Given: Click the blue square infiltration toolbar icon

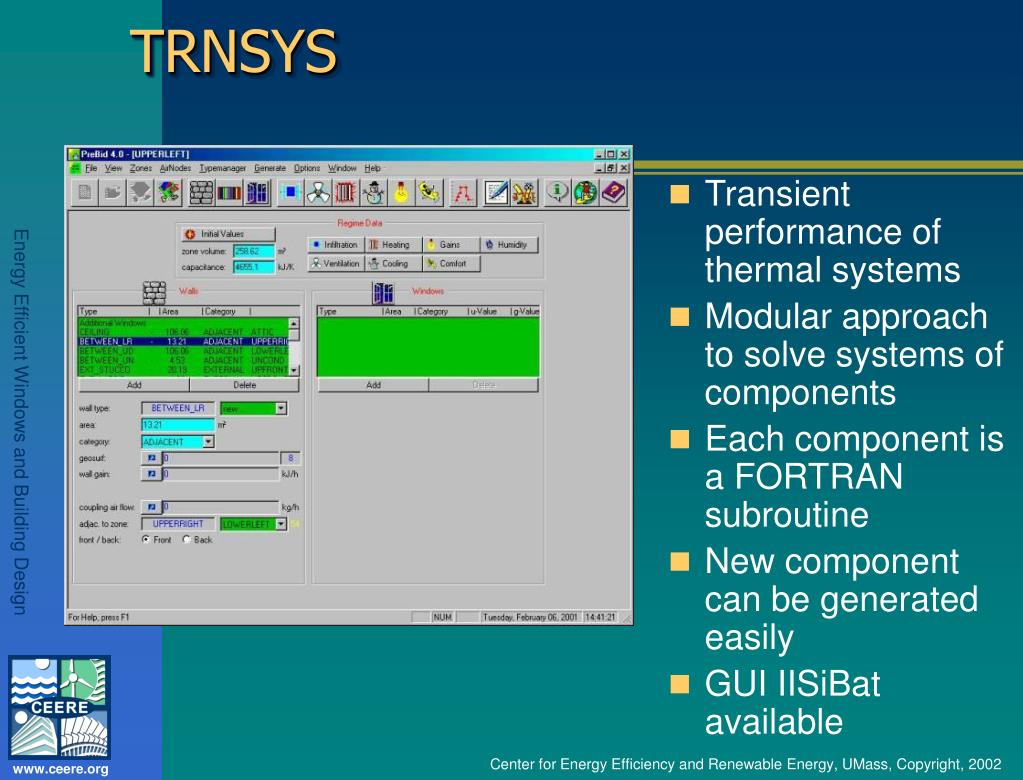Looking at the screenshot, I should [x=290, y=193].
